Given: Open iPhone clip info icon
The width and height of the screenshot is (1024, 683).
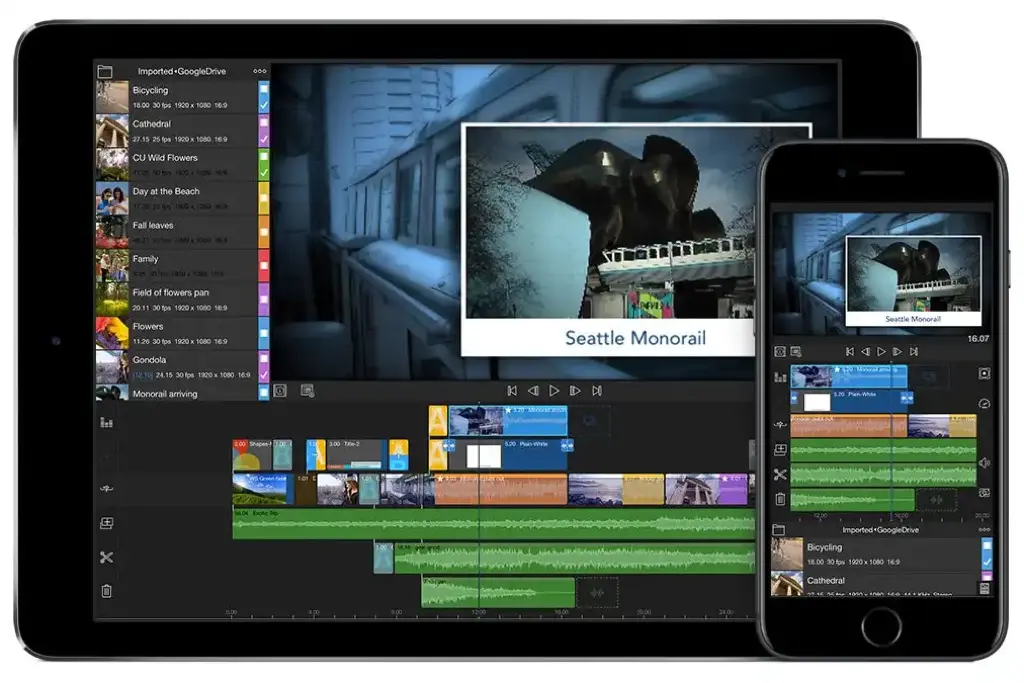Looking at the screenshot, I should (x=779, y=351).
